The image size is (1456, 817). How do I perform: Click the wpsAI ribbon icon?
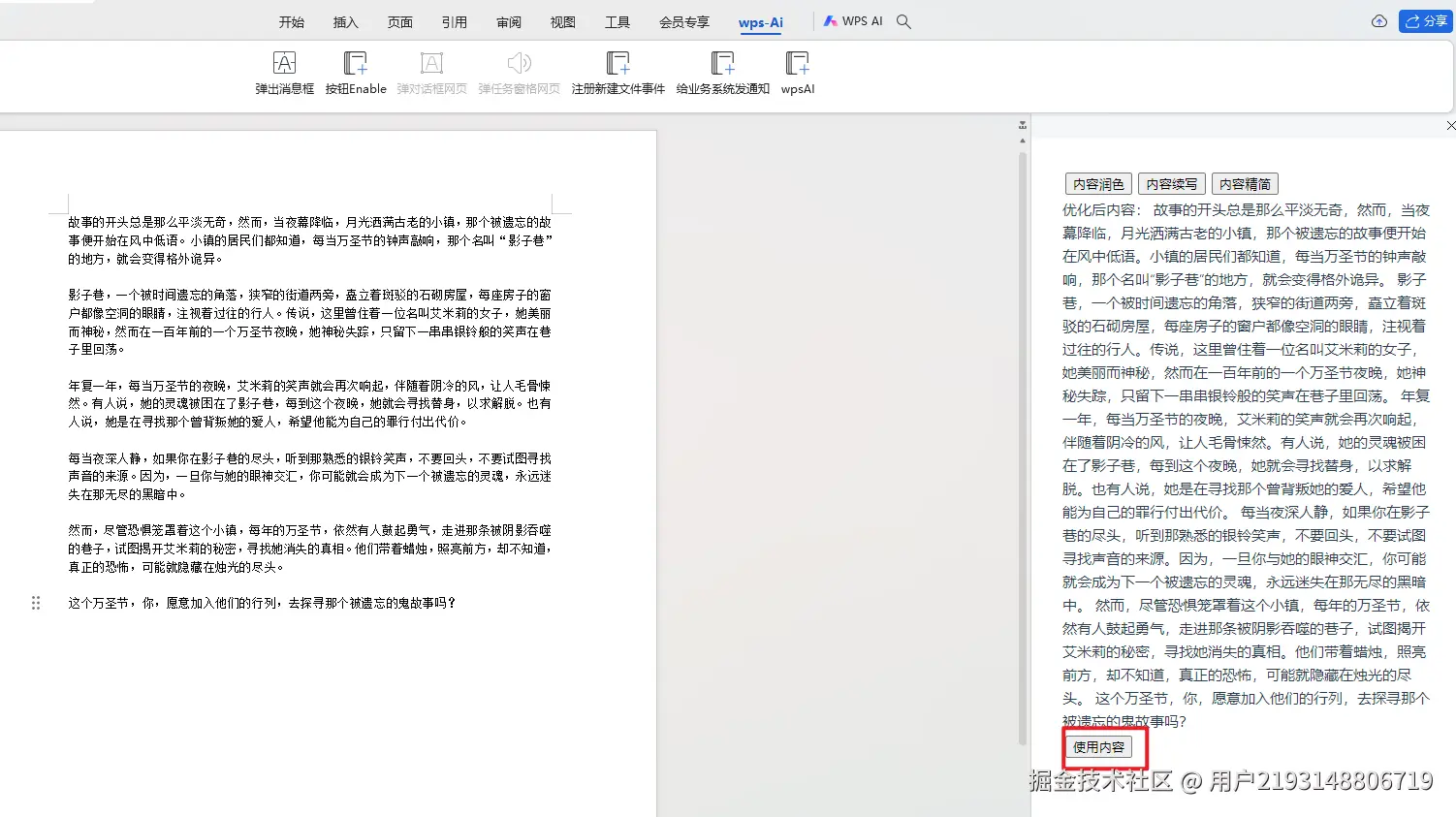798,64
